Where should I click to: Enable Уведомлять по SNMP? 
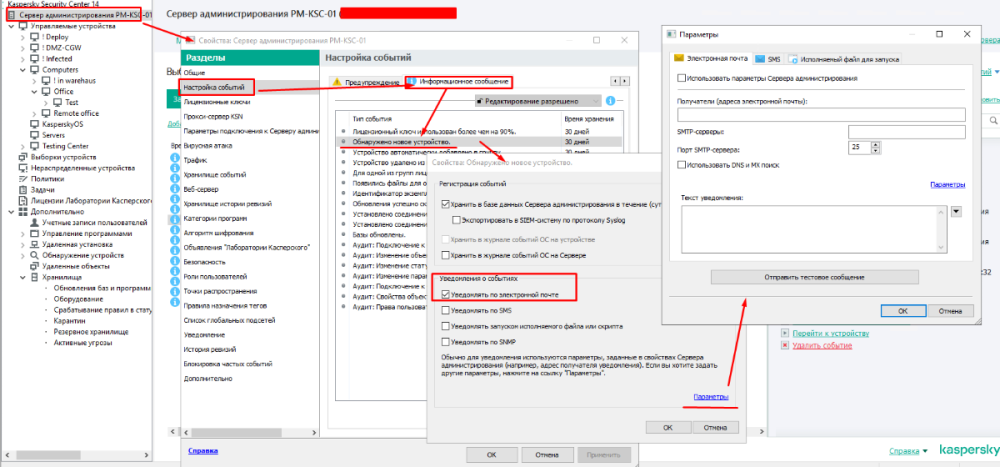[445, 342]
